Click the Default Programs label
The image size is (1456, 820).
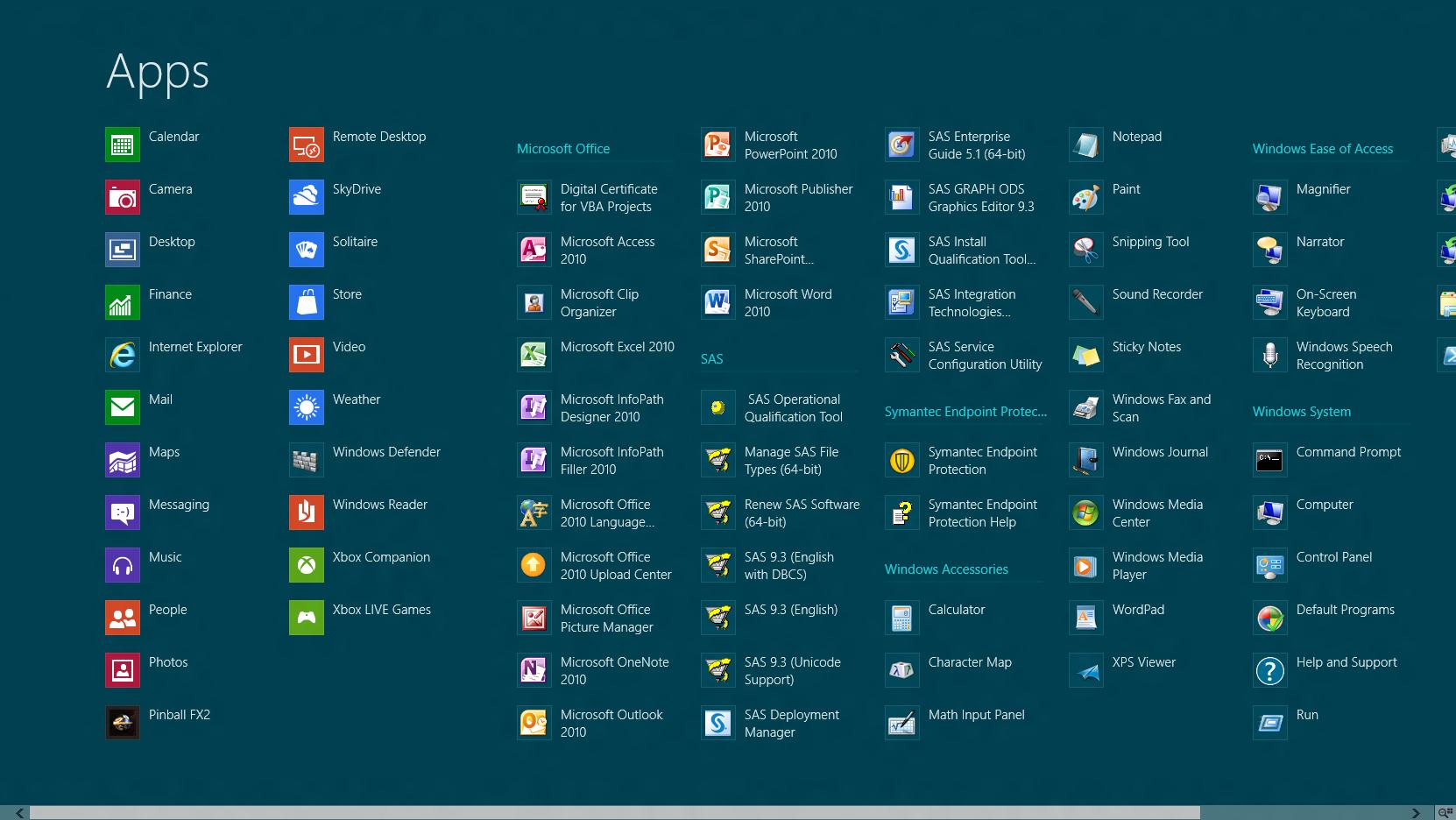click(1346, 610)
